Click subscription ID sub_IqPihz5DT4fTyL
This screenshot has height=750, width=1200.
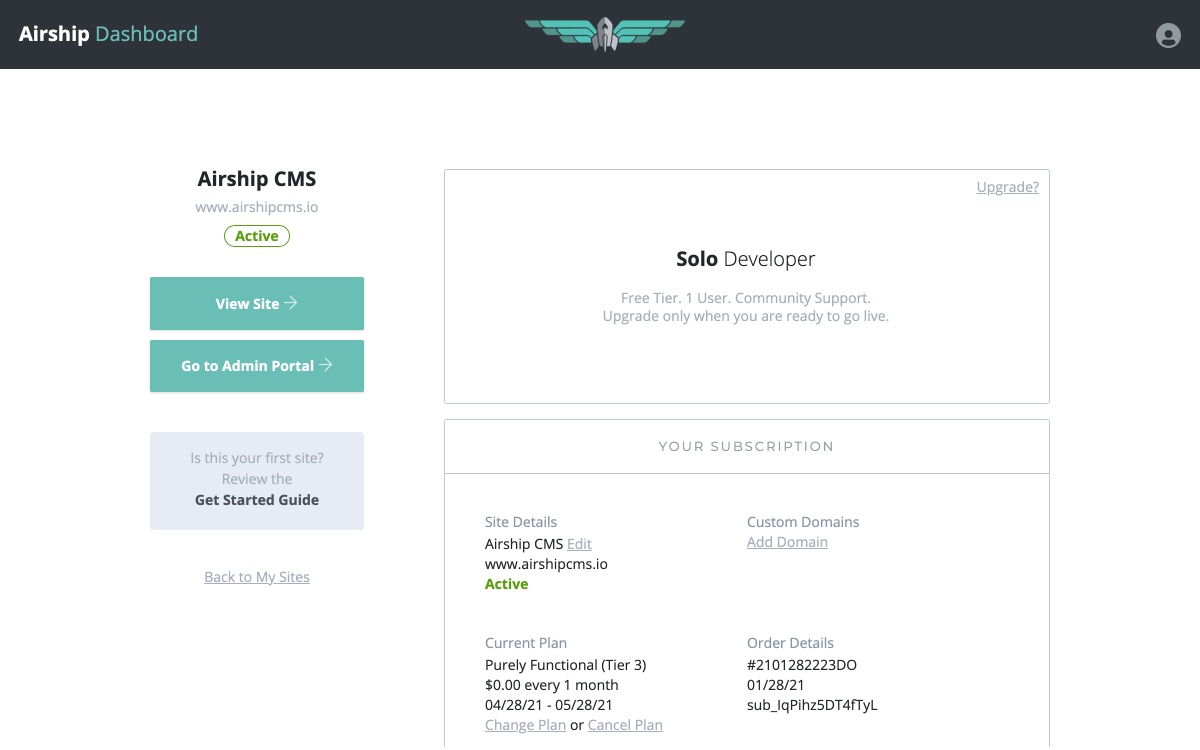[x=812, y=705]
